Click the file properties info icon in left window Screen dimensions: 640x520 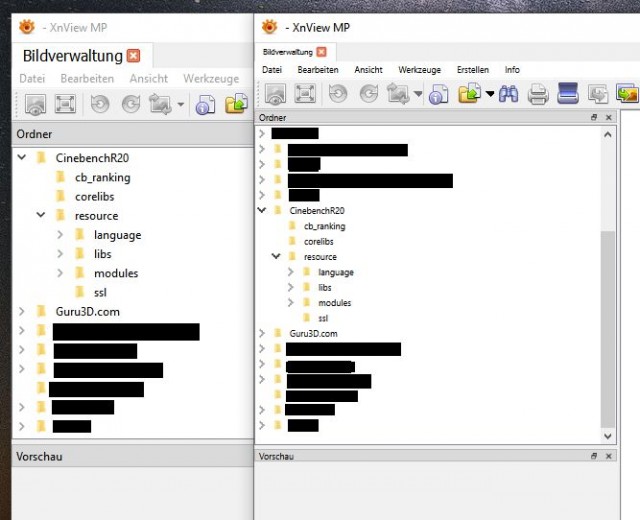click(205, 104)
